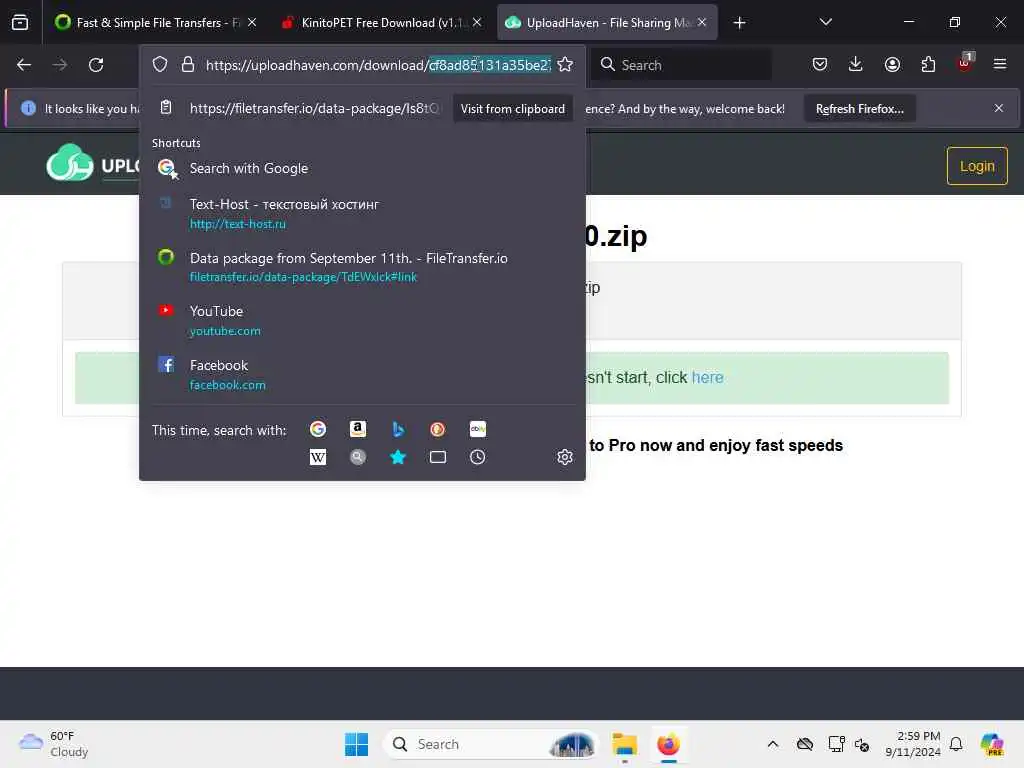Click the UploadHaven cloud logo

click(x=70, y=163)
